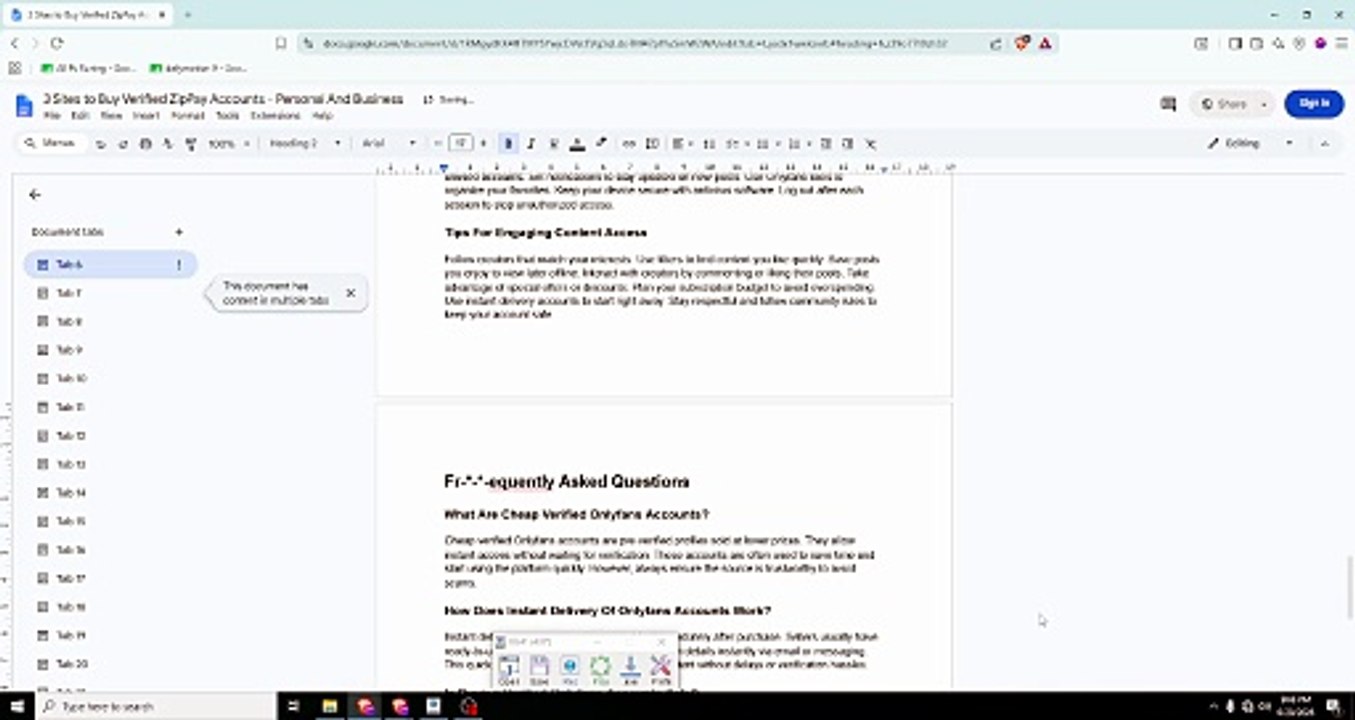
Task: Click the tools icon in floating capture toolbar
Action: point(660,668)
